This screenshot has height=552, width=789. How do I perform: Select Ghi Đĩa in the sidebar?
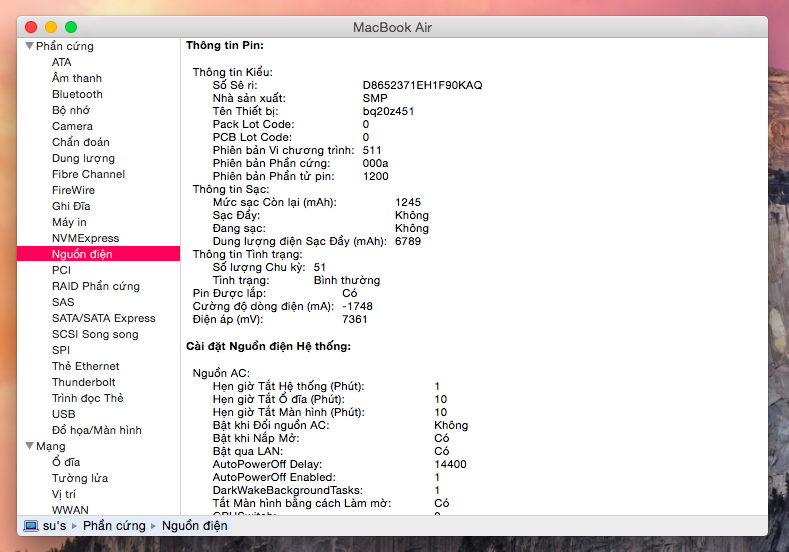(71, 206)
